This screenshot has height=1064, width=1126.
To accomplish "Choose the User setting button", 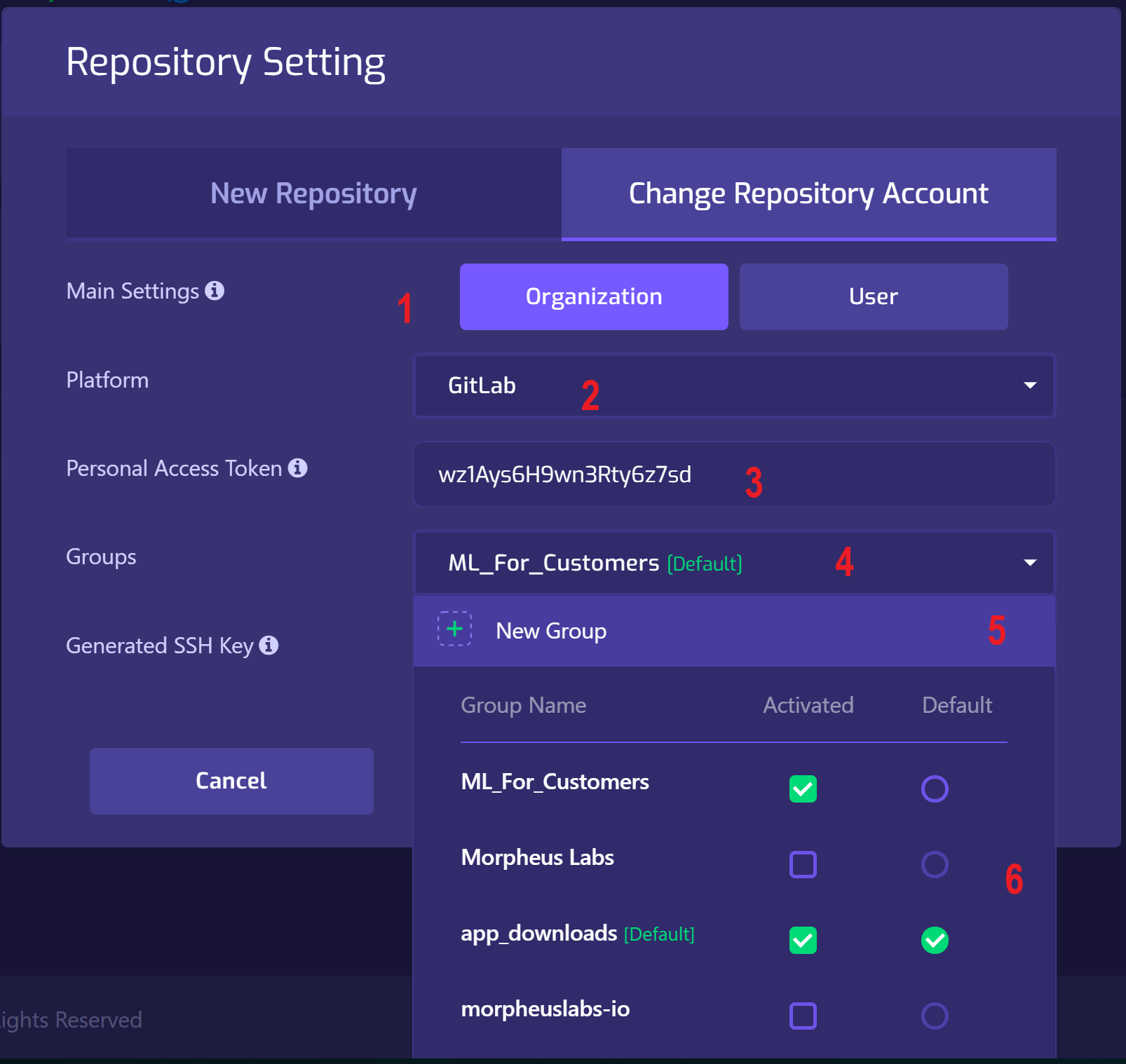I will 874,296.
